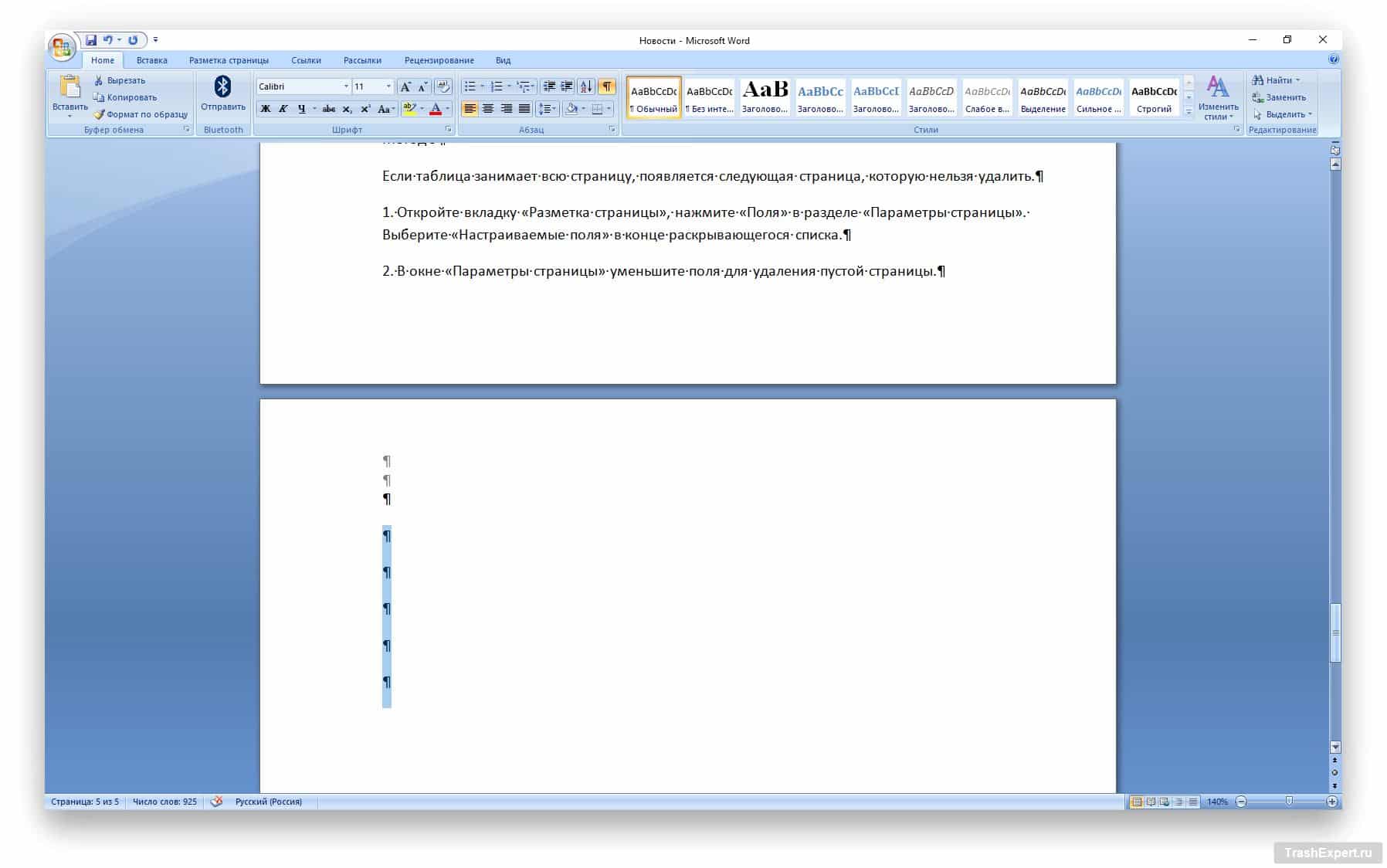Justify text alignment
This screenshot has height=868, width=1387.
tap(524, 109)
